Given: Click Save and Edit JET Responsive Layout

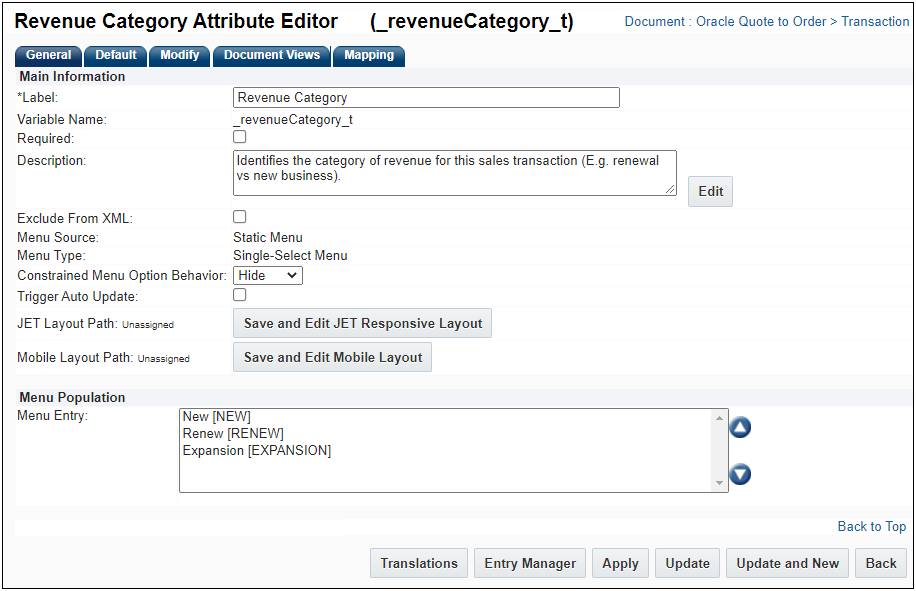Looking at the screenshot, I should [362, 323].
